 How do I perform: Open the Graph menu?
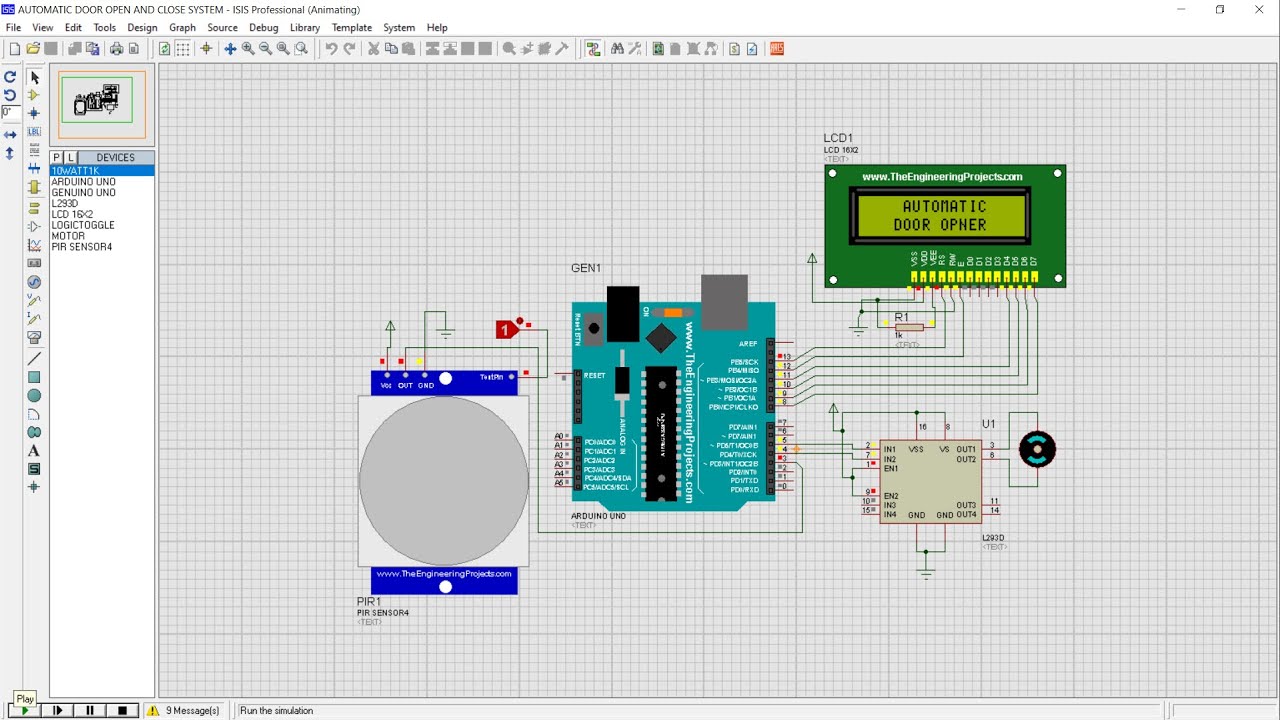(182, 28)
